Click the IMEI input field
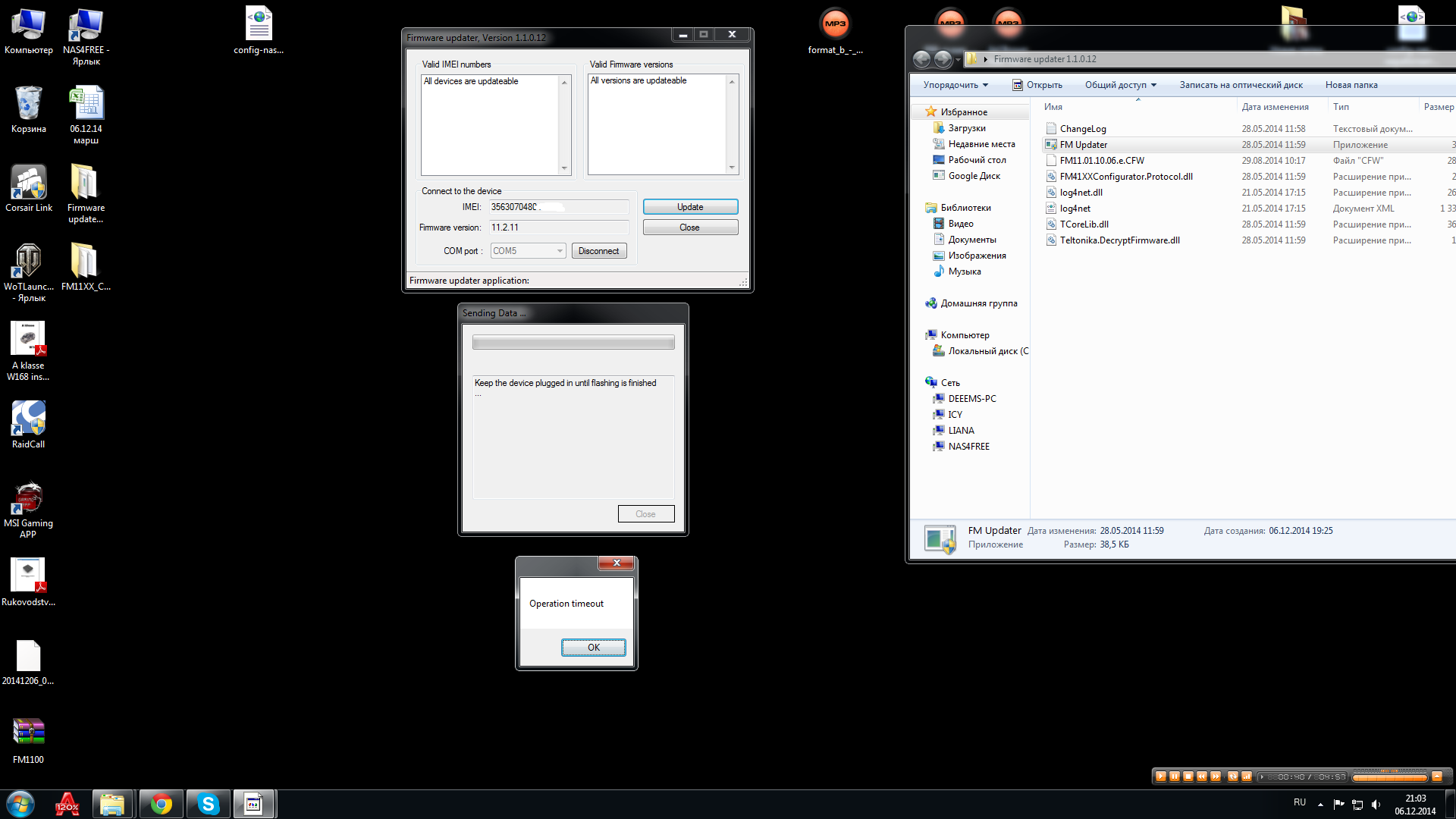The image size is (1456, 819). click(558, 207)
